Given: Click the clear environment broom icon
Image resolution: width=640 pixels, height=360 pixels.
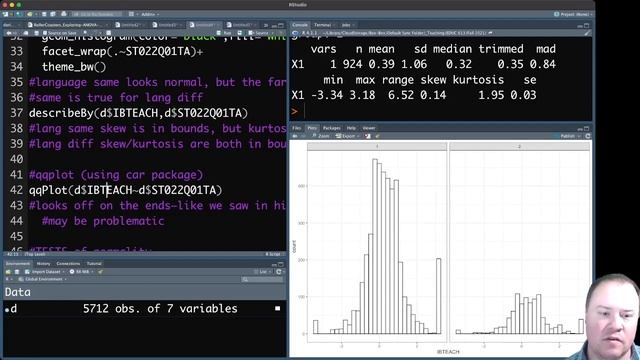Looking at the screenshot, I should coord(100,272).
